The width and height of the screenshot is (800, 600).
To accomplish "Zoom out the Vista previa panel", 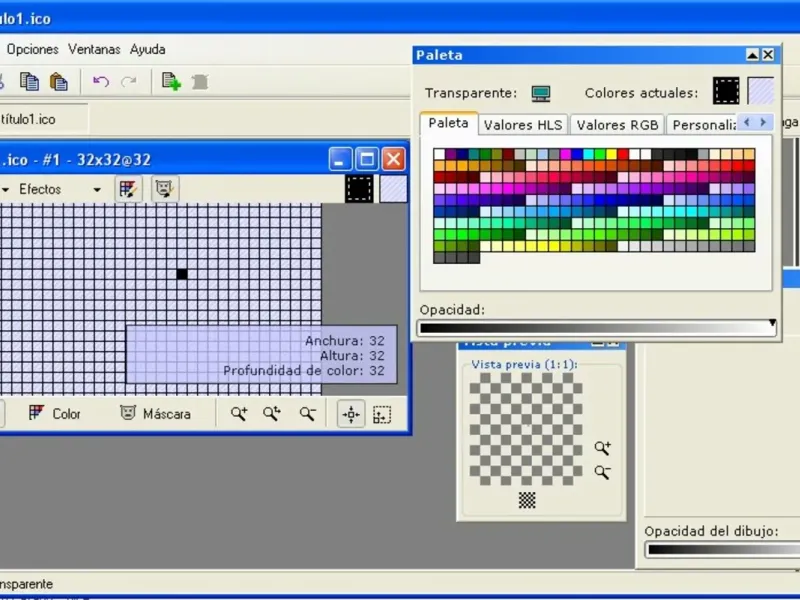I will [603, 472].
